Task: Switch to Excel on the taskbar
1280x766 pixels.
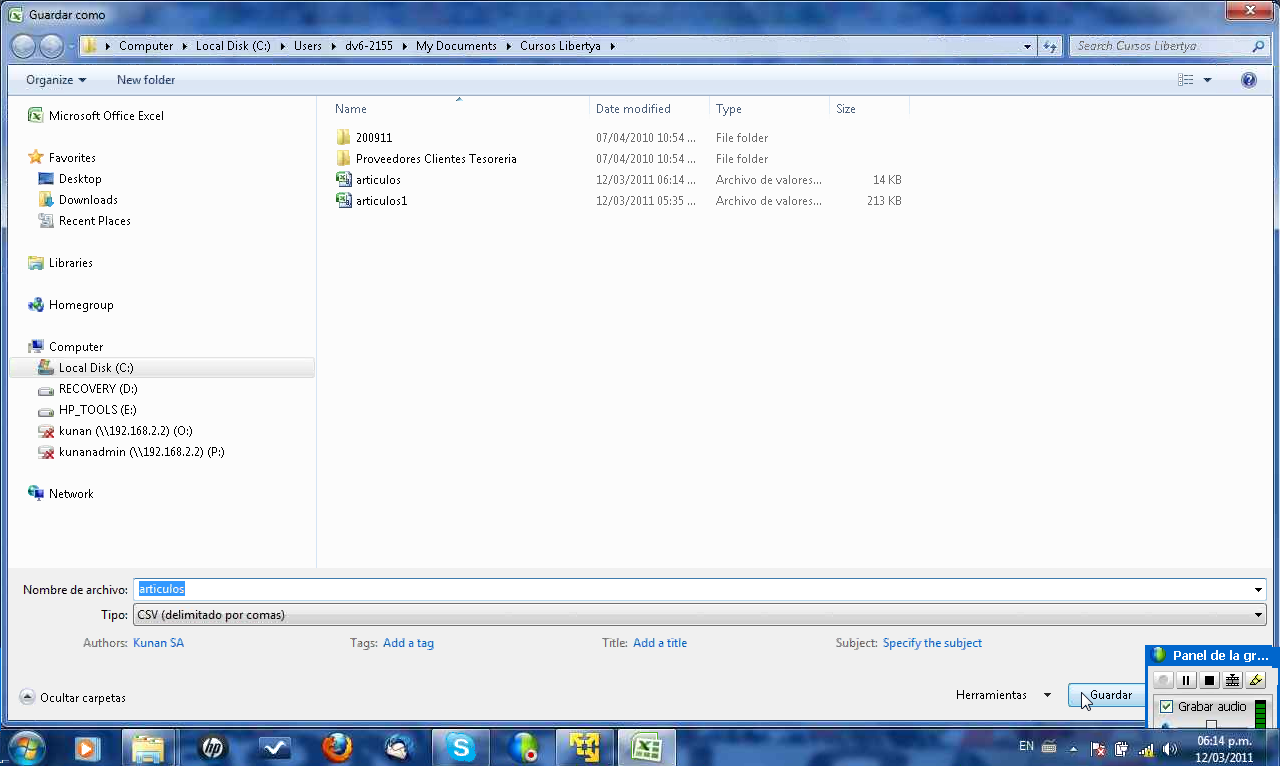Action: pyautogui.click(x=647, y=747)
